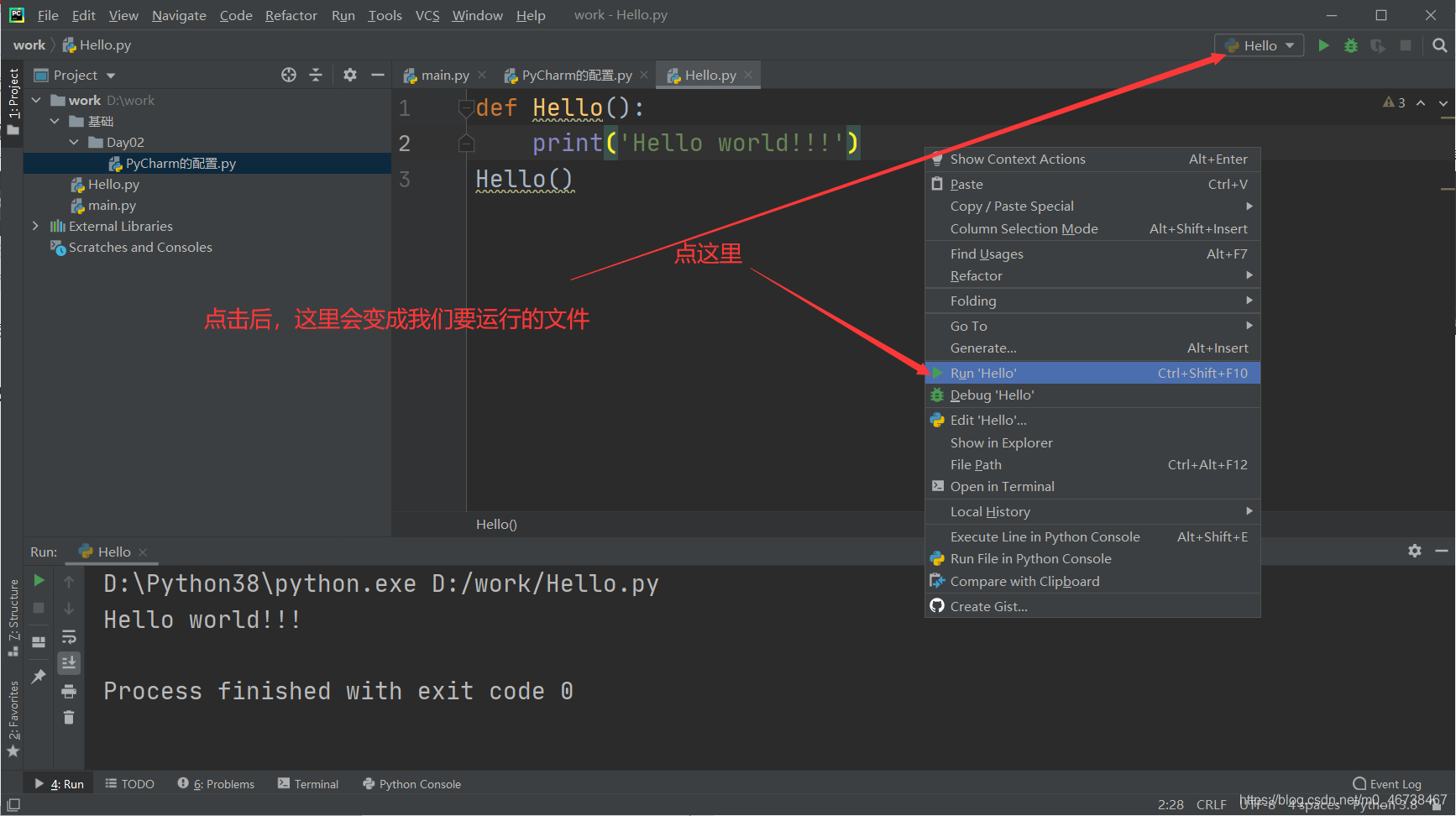Image resolution: width=1456 pixels, height=816 pixels.
Task: Toggle soft-wrap in Run console
Action: point(69,636)
